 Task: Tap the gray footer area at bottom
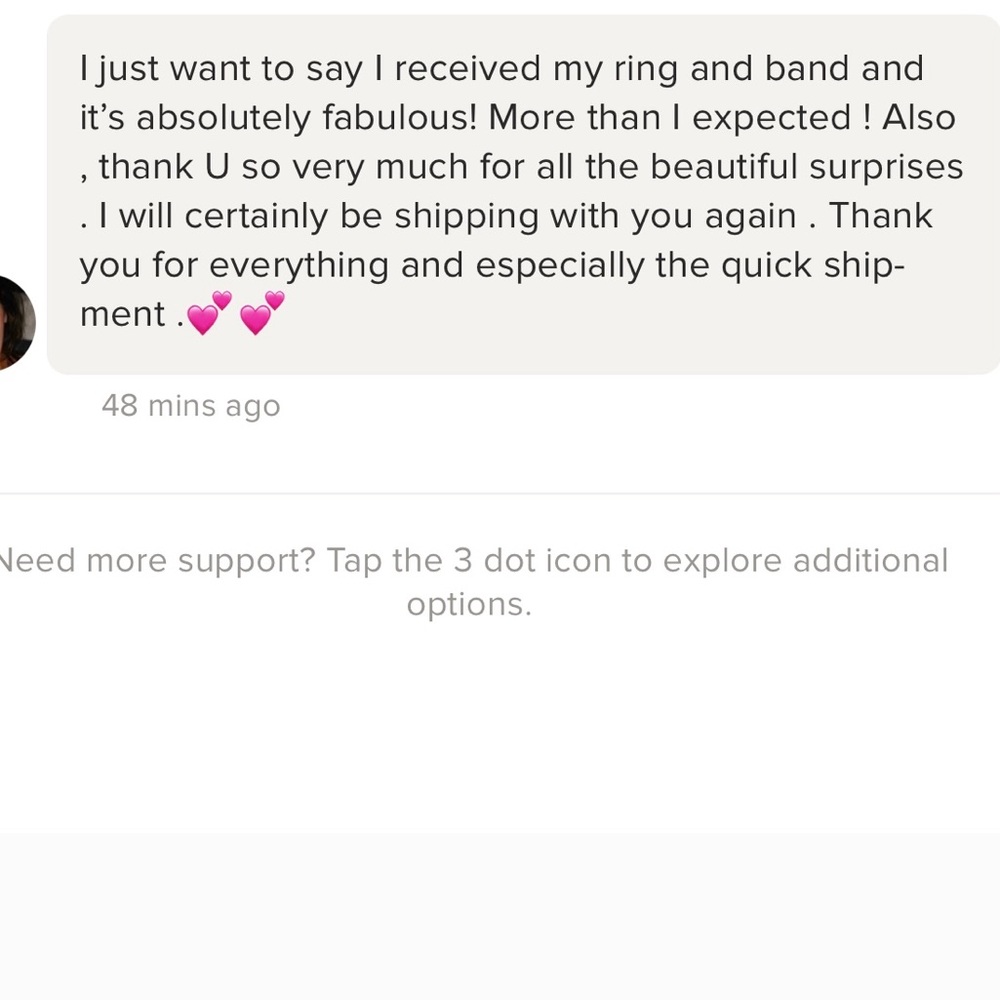tap(500, 915)
